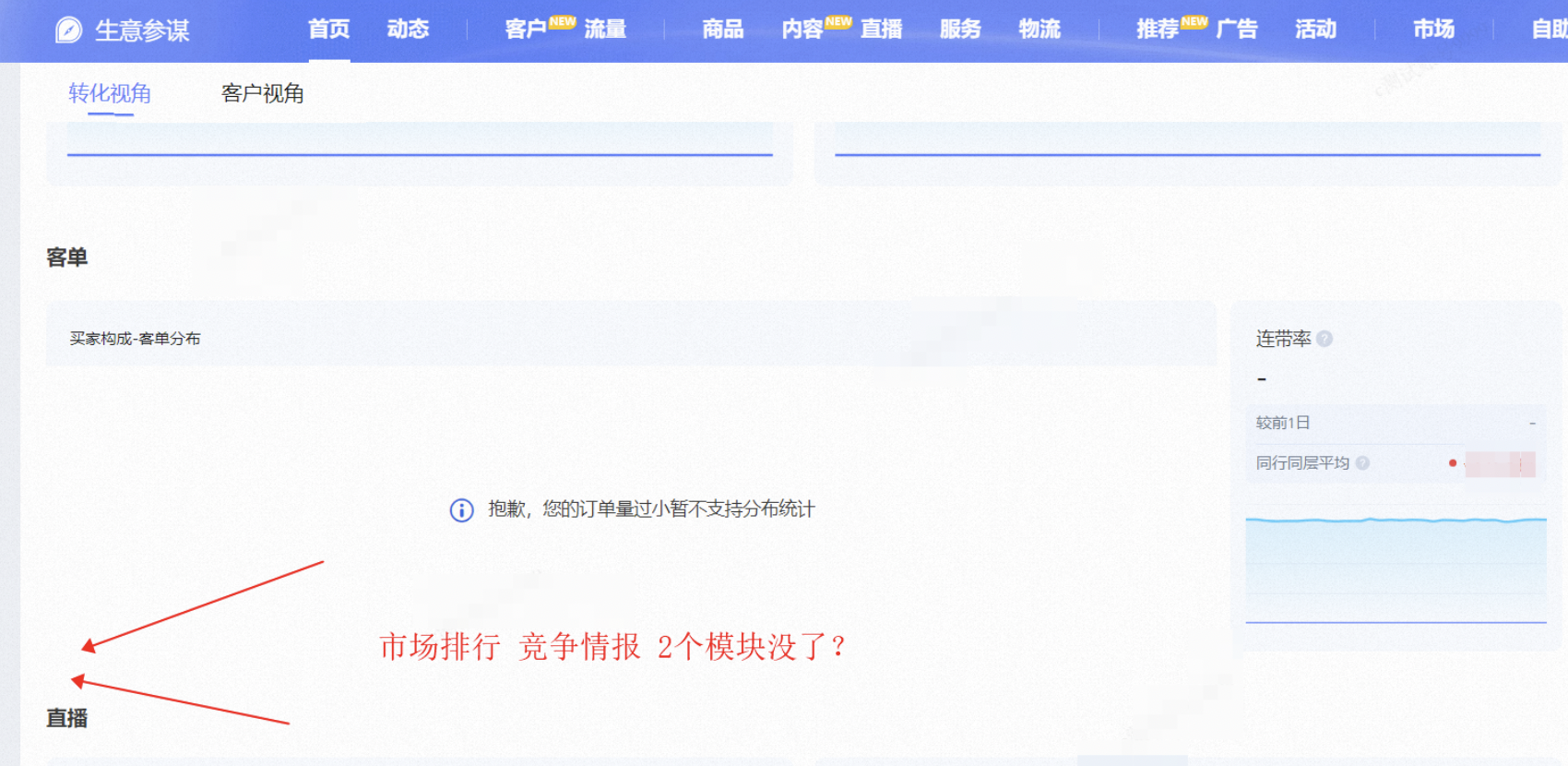Open the 商品 menu

coord(723,30)
